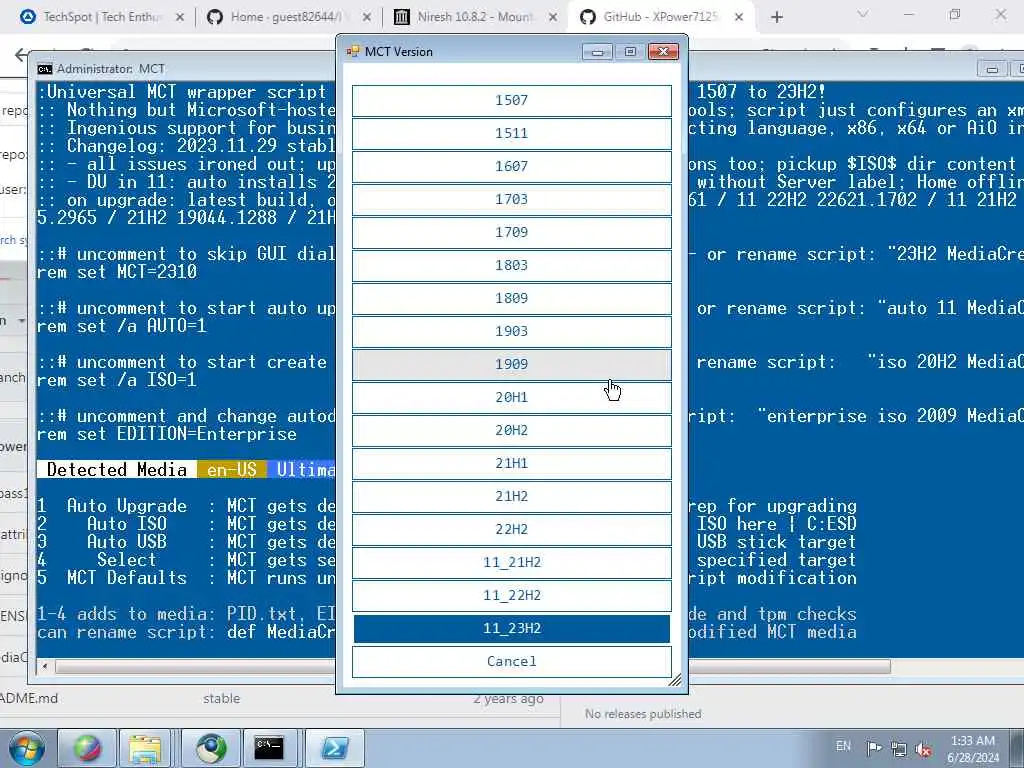Click the console scrollbar left arrow

[x=44, y=667]
